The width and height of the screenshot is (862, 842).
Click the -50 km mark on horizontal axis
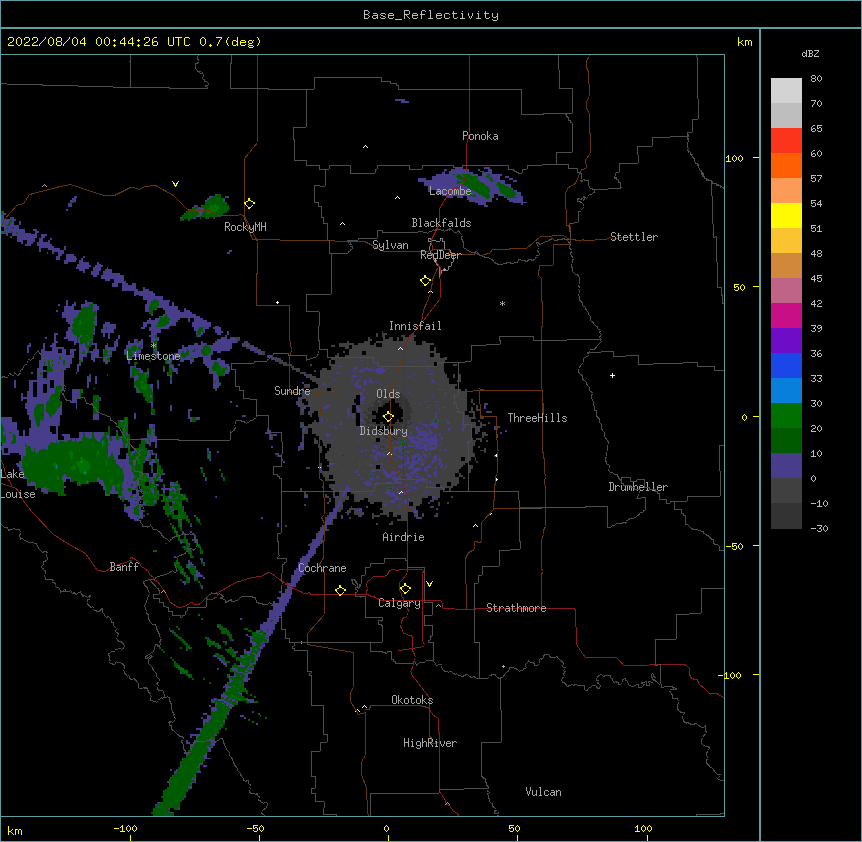(x=255, y=828)
